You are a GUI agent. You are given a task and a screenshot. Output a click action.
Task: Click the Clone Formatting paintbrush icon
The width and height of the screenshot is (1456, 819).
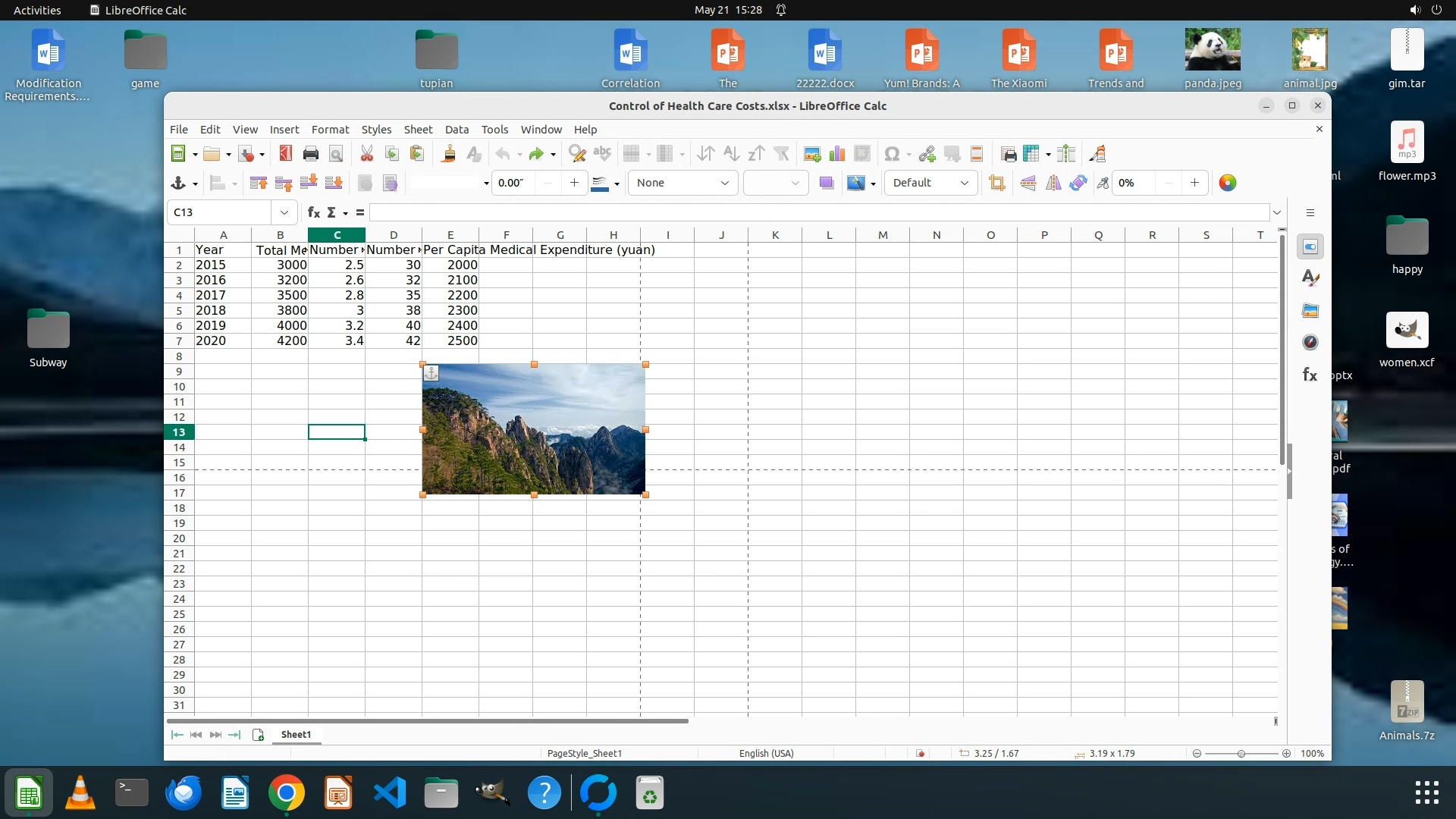pyautogui.click(x=448, y=155)
